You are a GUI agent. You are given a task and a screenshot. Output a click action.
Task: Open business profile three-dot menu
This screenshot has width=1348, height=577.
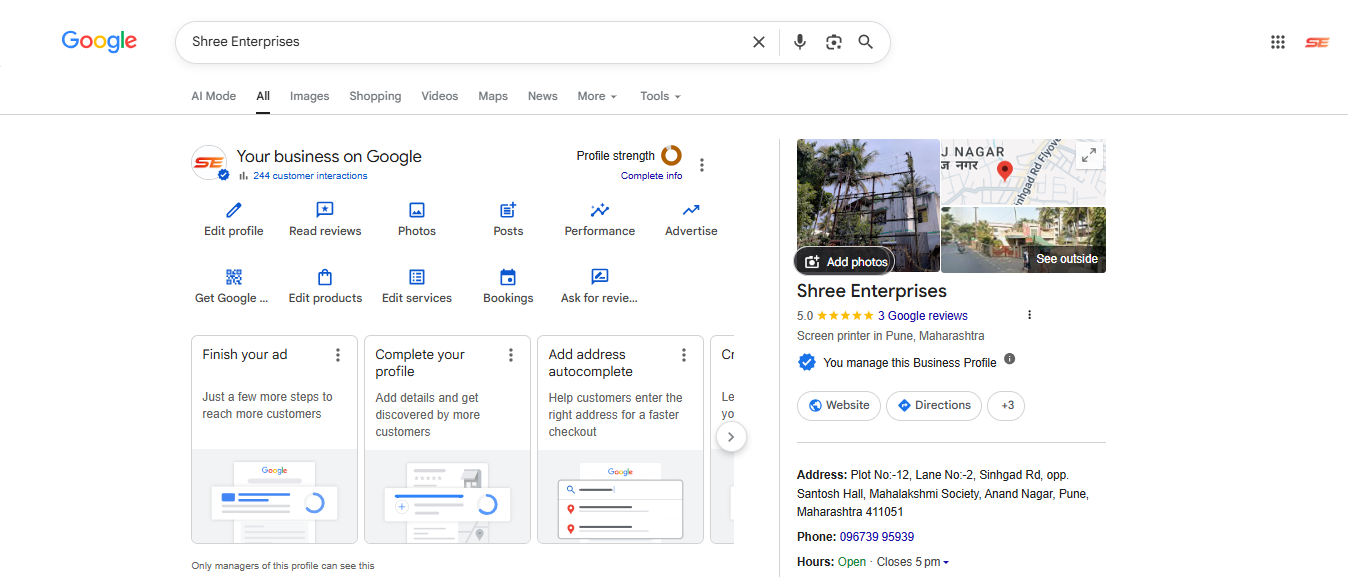click(702, 165)
